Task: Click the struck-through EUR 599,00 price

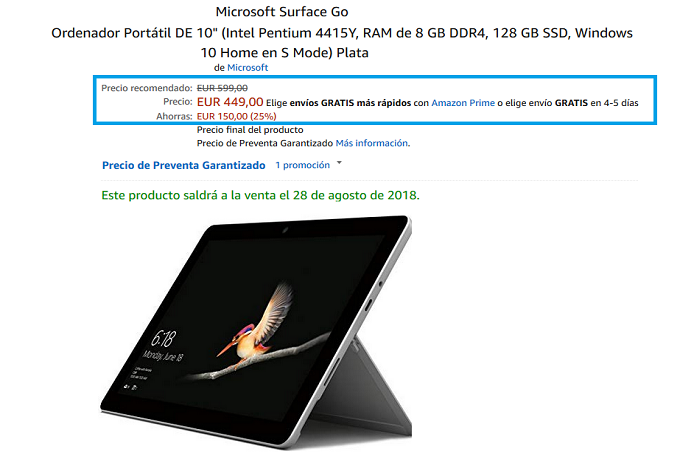Action: [x=222, y=88]
